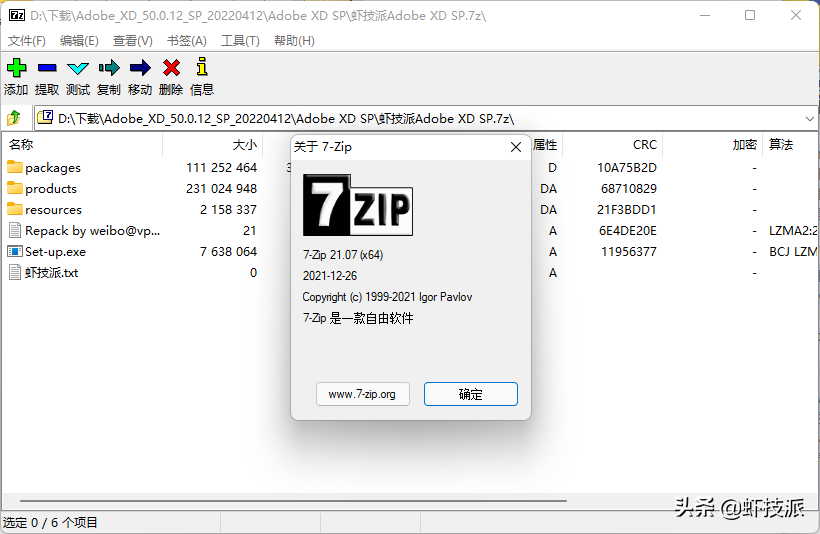Select the products folder name
The width and height of the screenshot is (820, 534).
click(51, 189)
